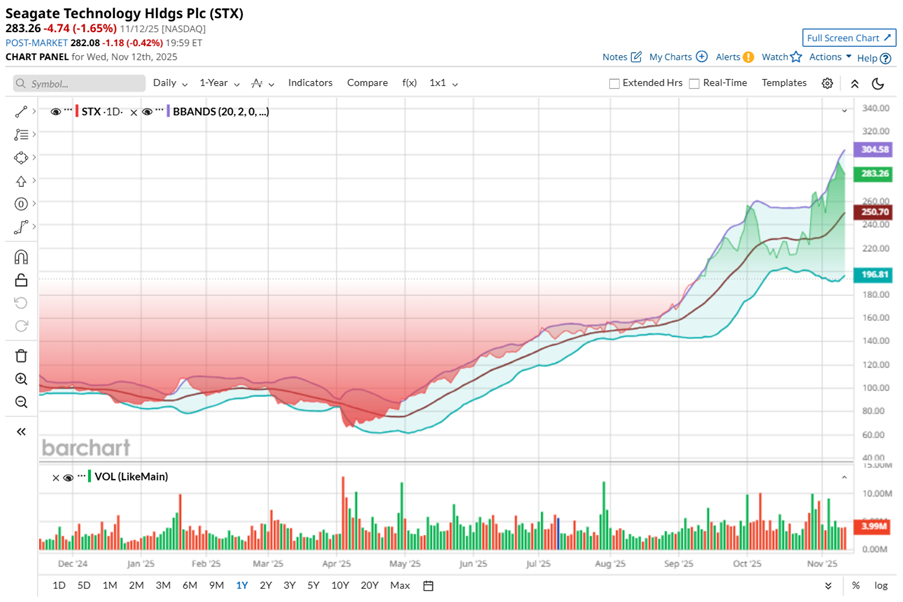Undo last drawing action
The height and width of the screenshot is (602, 903).
click(21, 303)
